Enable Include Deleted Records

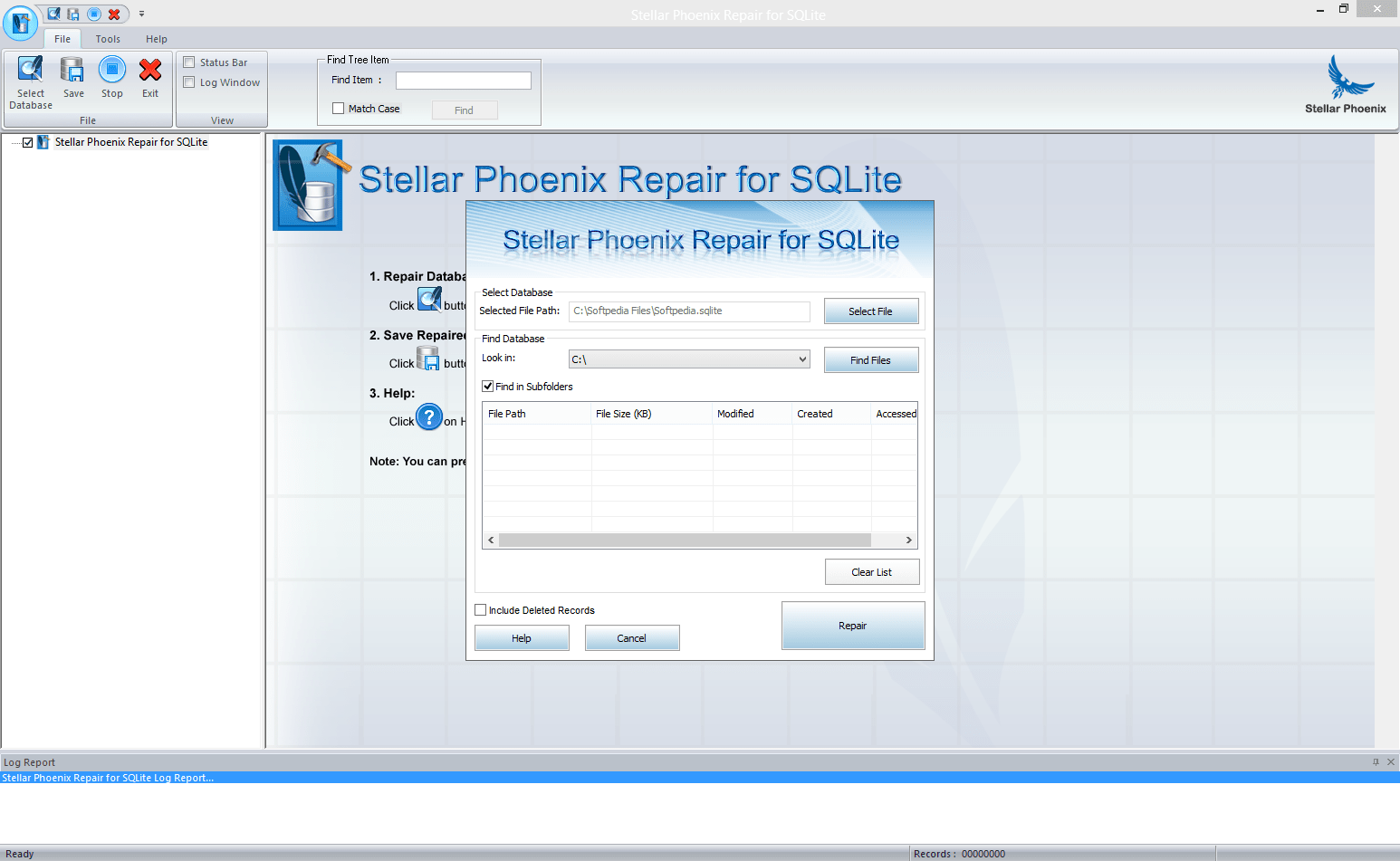(481, 609)
